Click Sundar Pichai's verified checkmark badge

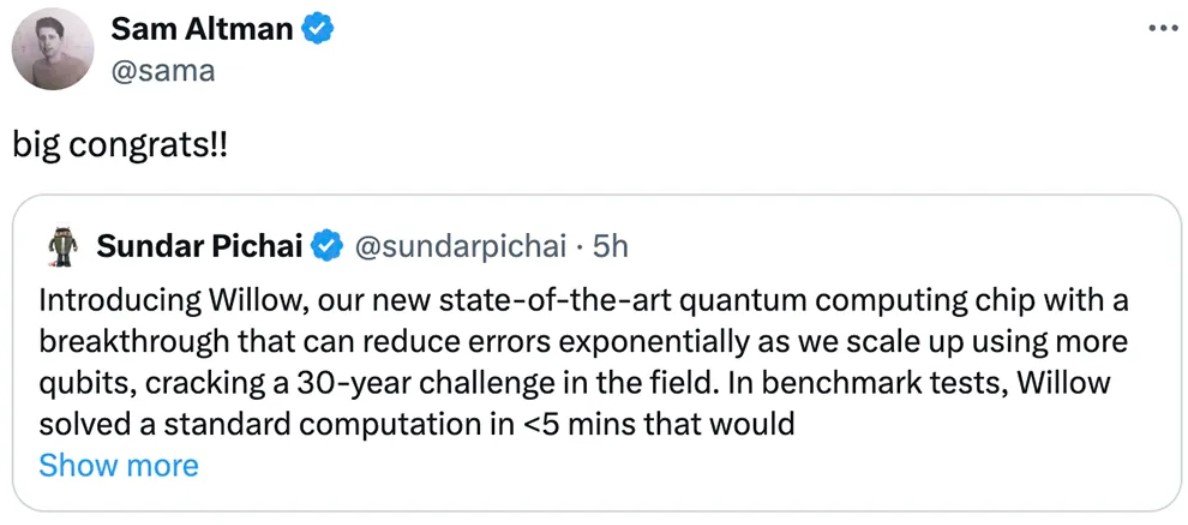click(x=328, y=246)
